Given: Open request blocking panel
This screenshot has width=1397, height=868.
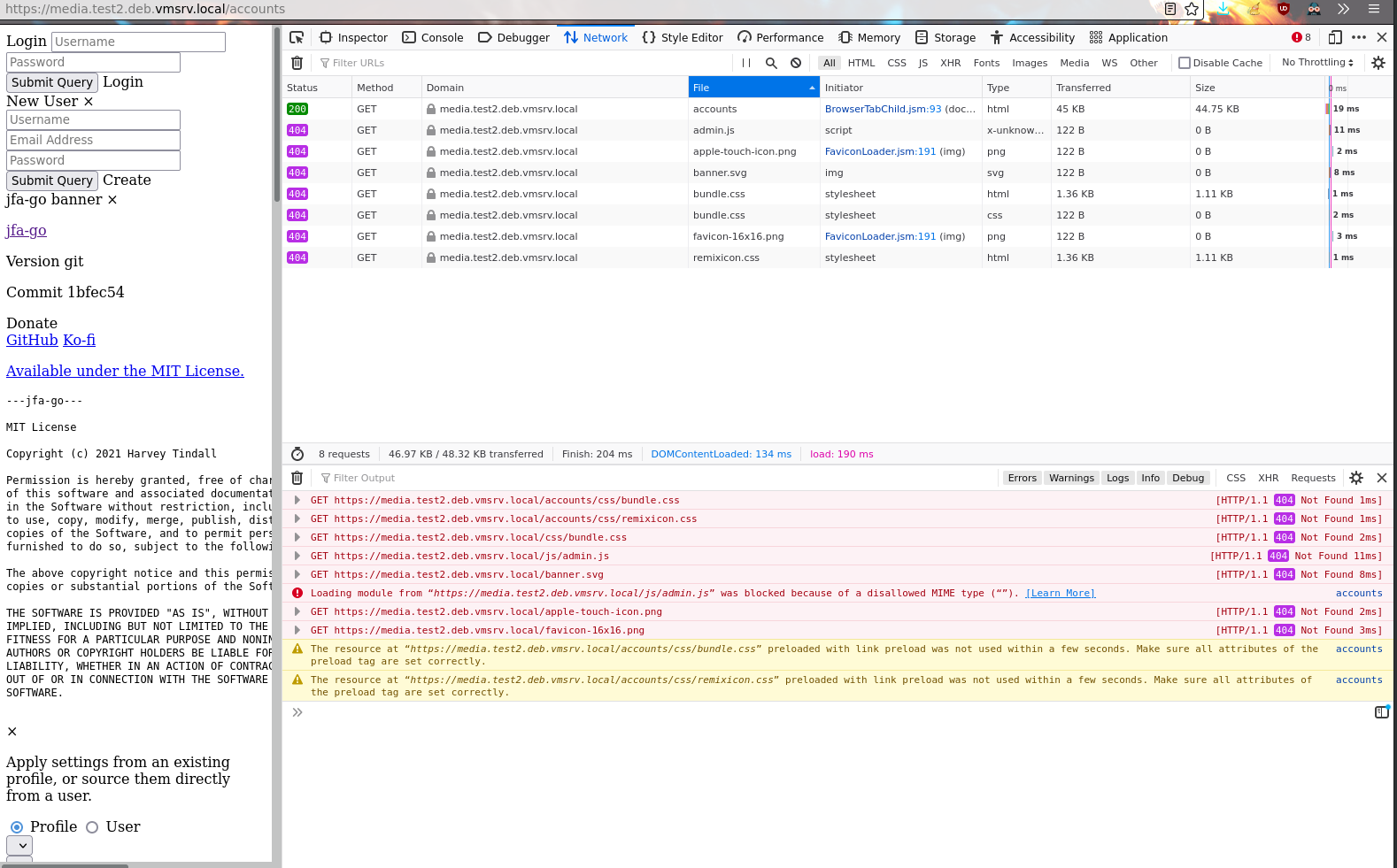Looking at the screenshot, I should (x=796, y=63).
